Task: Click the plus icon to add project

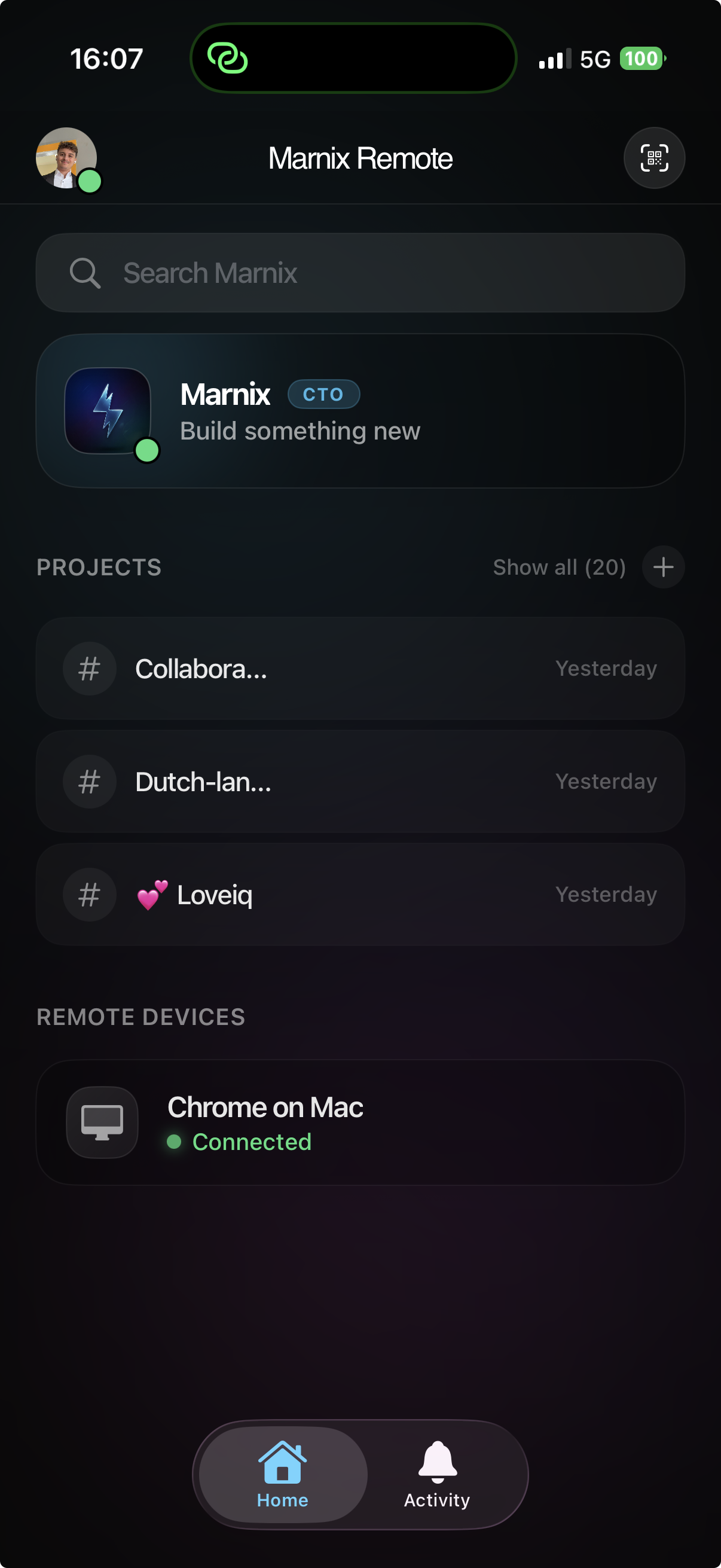Action: (663, 568)
